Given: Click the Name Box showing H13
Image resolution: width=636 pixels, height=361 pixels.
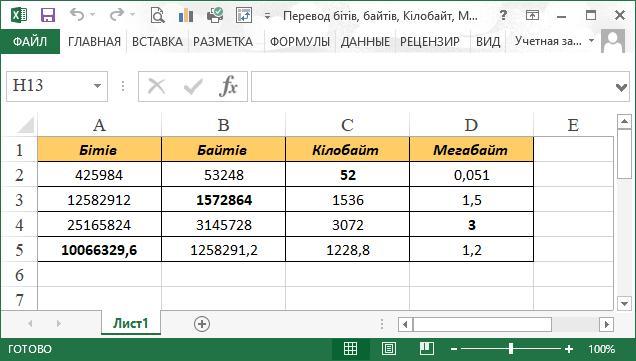Looking at the screenshot, I should point(49,86).
